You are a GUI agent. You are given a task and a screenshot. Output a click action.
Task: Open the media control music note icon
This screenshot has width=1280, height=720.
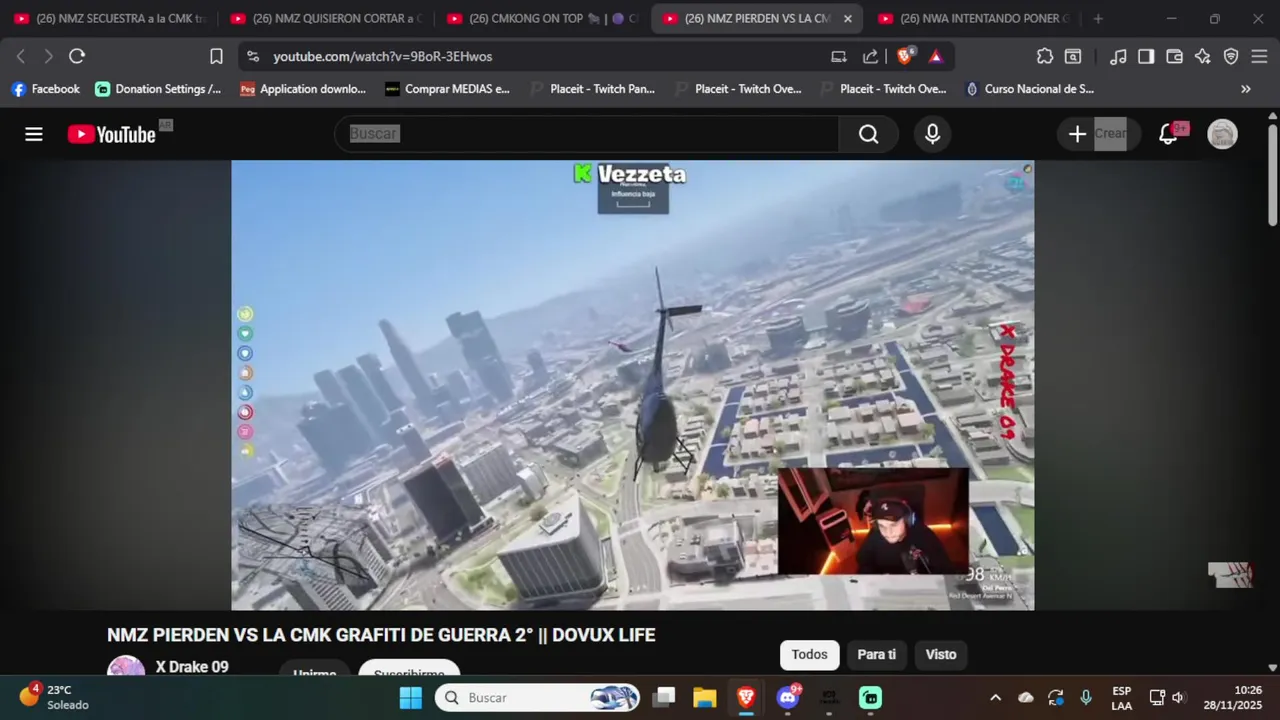pyautogui.click(x=1119, y=57)
